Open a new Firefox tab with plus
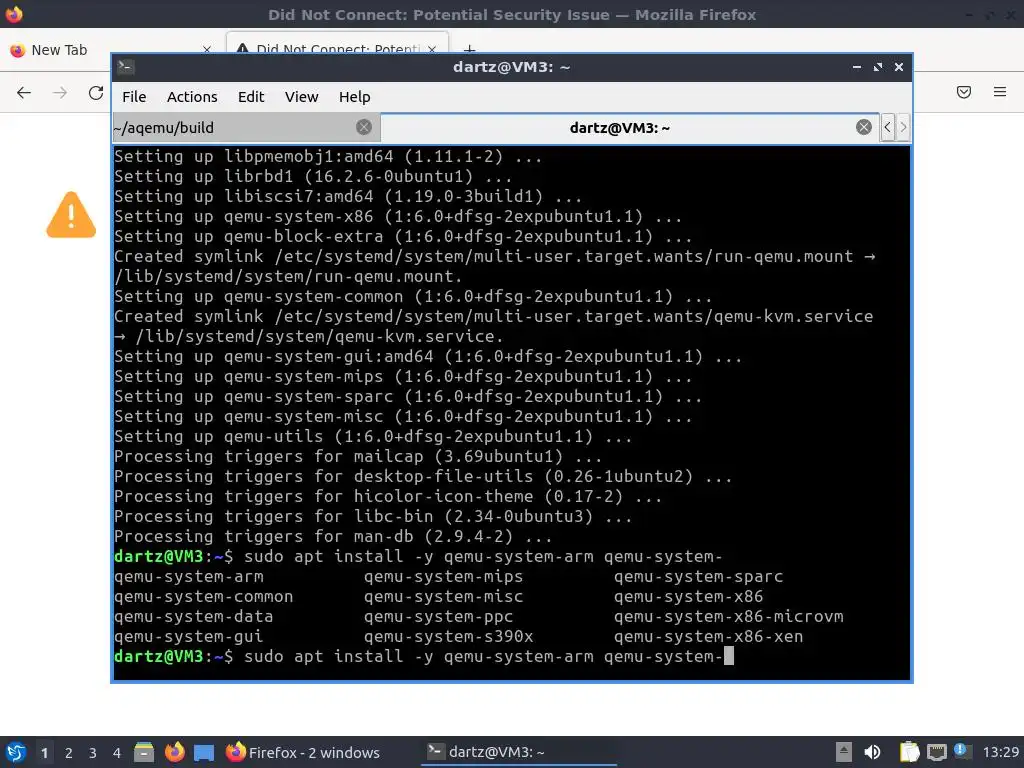 click(469, 48)
